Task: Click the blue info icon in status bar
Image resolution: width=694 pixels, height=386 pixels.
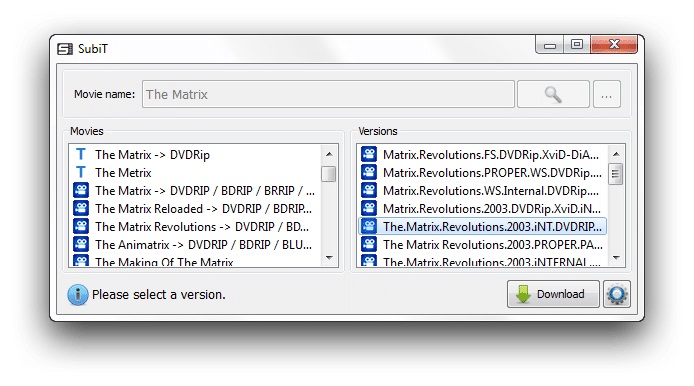Action: [77, 294]
